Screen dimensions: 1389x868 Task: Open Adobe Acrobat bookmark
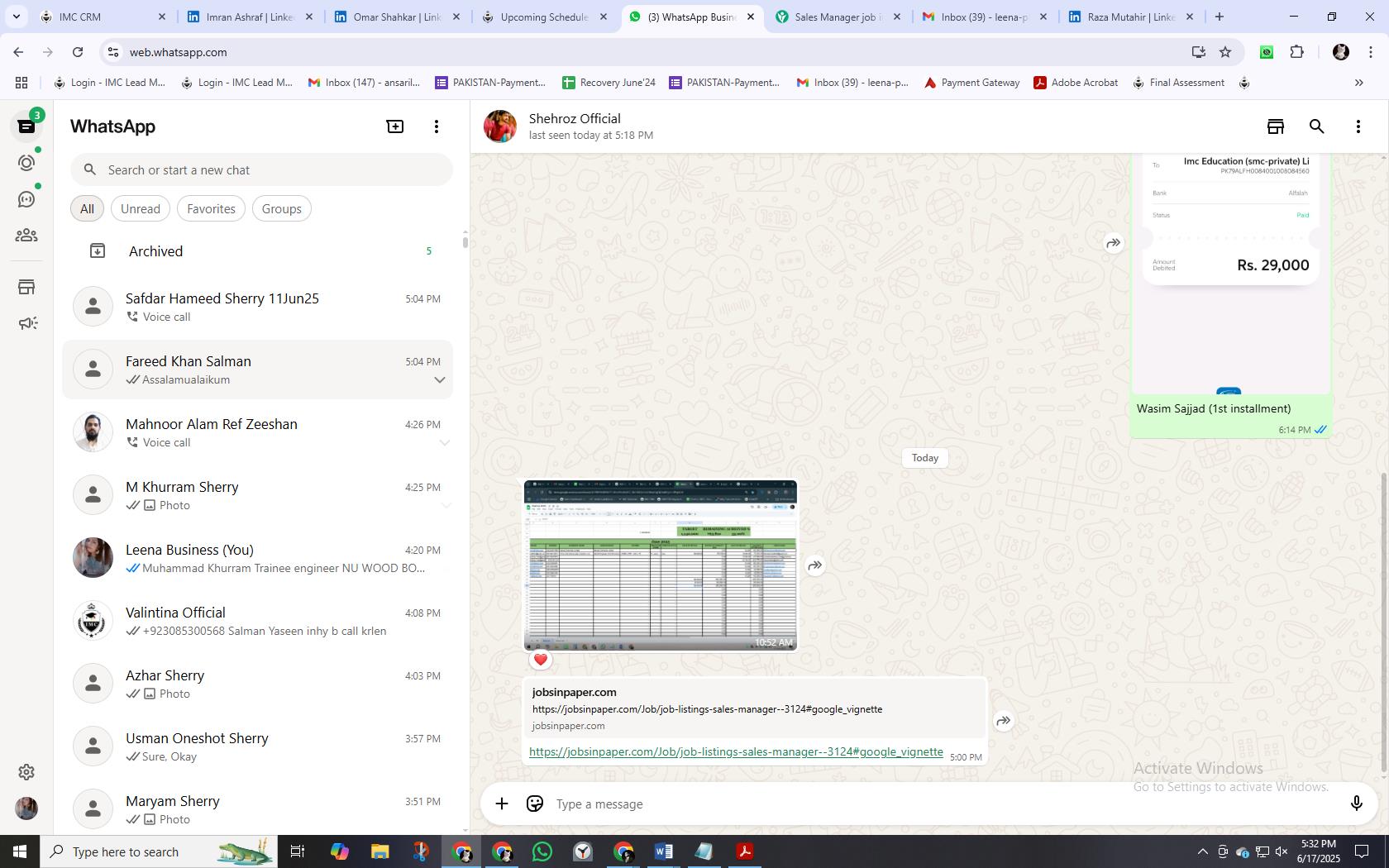click(x=1076, y=83)
